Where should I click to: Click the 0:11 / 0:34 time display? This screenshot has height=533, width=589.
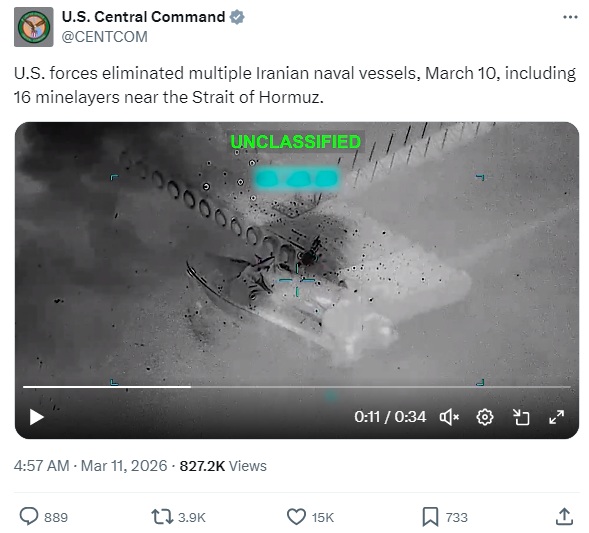coord(390,417)
